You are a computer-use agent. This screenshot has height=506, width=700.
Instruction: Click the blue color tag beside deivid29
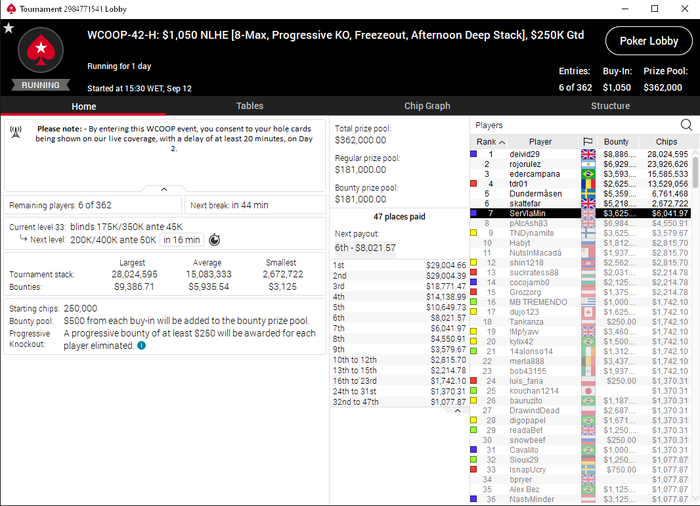(474, 154)
